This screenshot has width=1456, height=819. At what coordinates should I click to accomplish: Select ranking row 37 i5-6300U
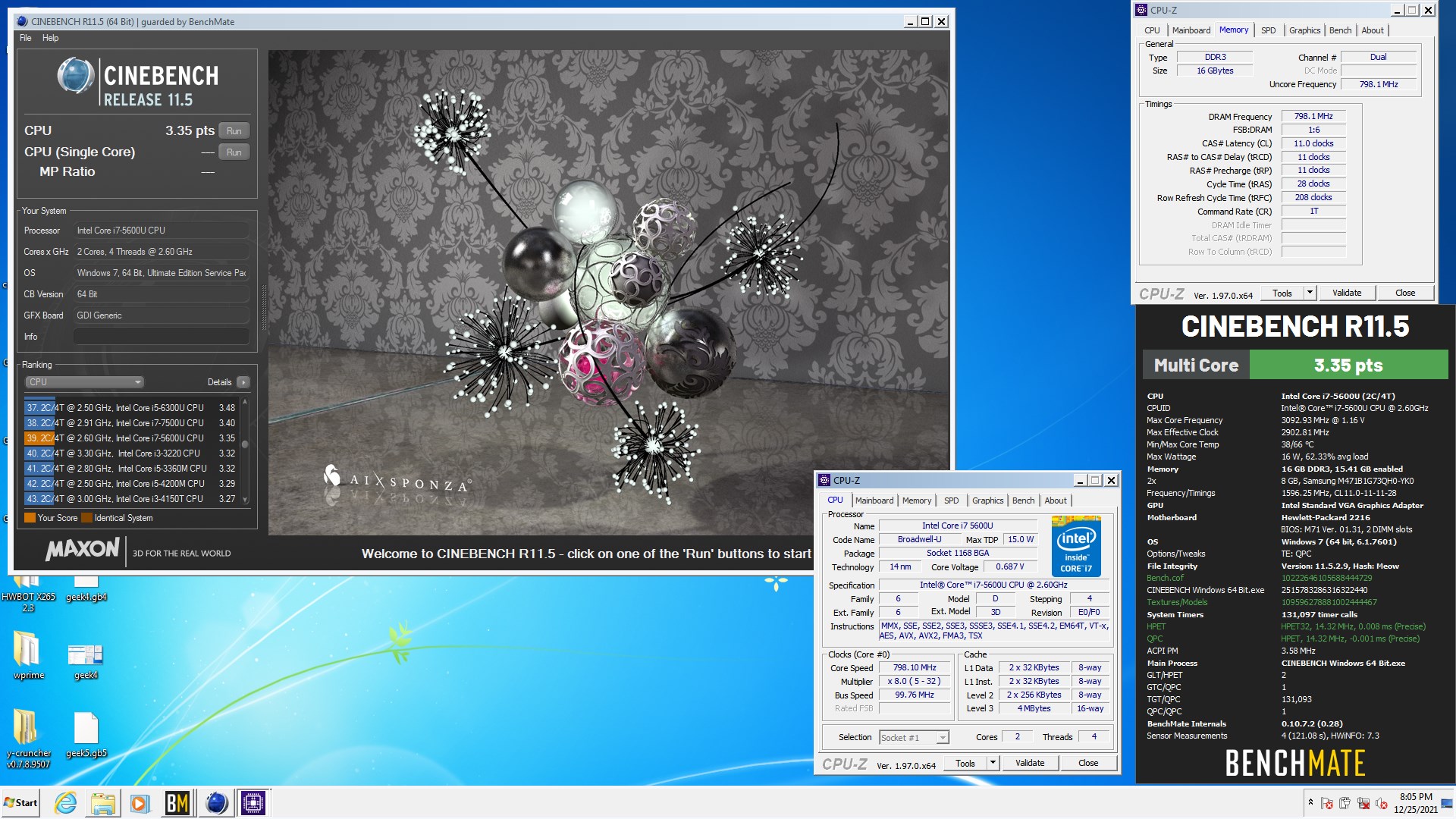pos(130,408)
